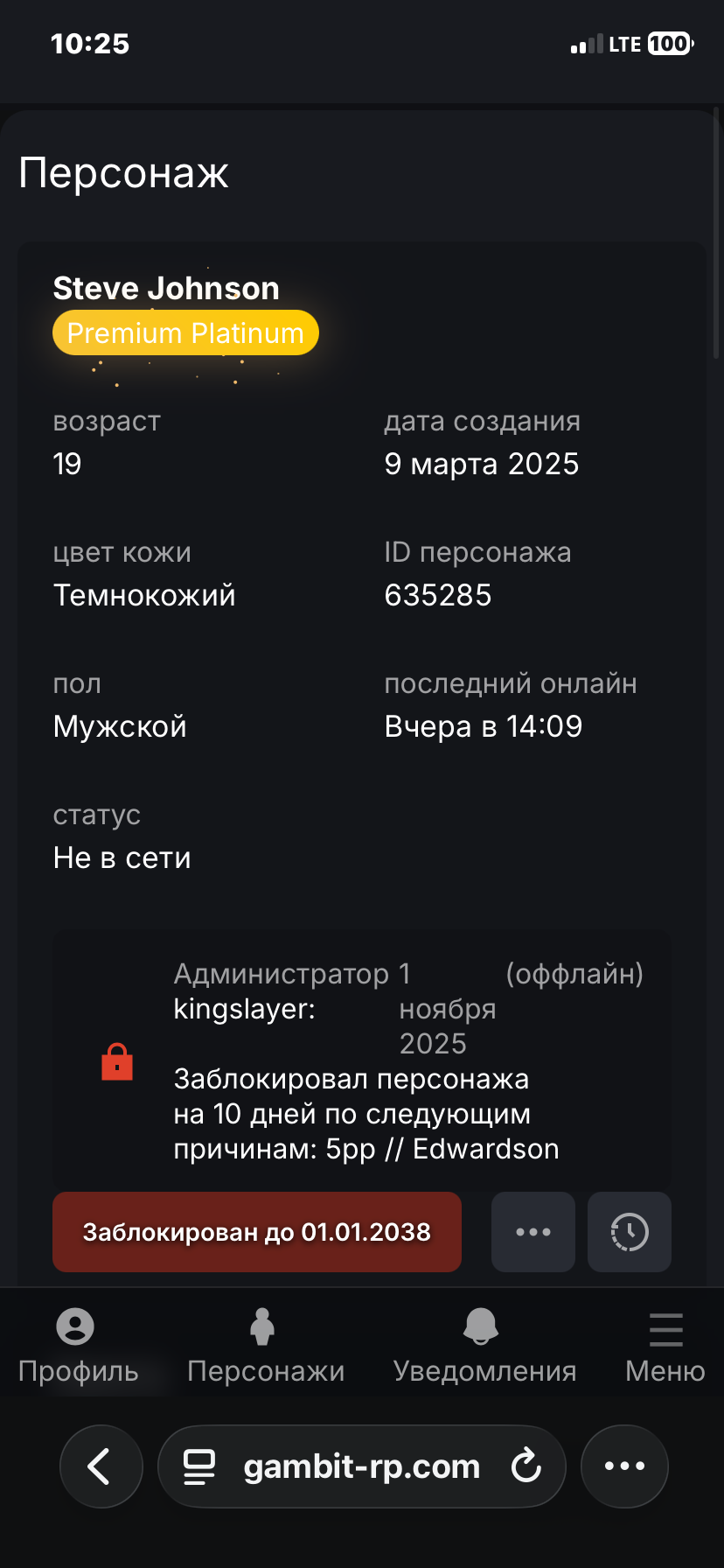Select the character ID 635285
Screen dimensions: 724x1568
pyautogui.click(x=438, y=595)
